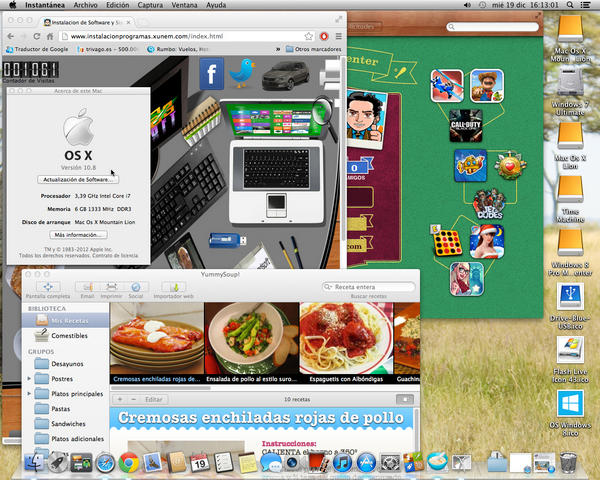Add a recipe with the plus button
This screenshot has width=600, height=480.
(120, 399)
